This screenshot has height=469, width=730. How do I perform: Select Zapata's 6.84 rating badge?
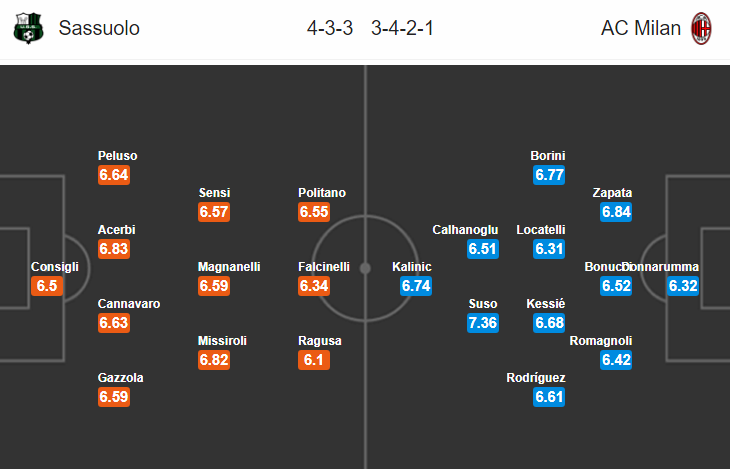616,212
